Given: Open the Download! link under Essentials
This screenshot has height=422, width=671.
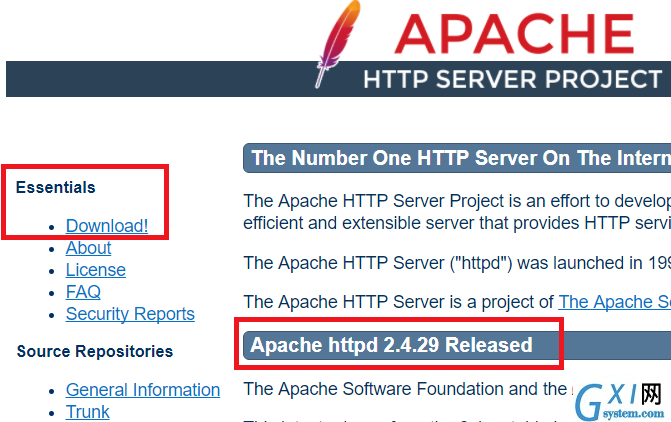Looking at the screenshot, I should click(x=107, y=226).
